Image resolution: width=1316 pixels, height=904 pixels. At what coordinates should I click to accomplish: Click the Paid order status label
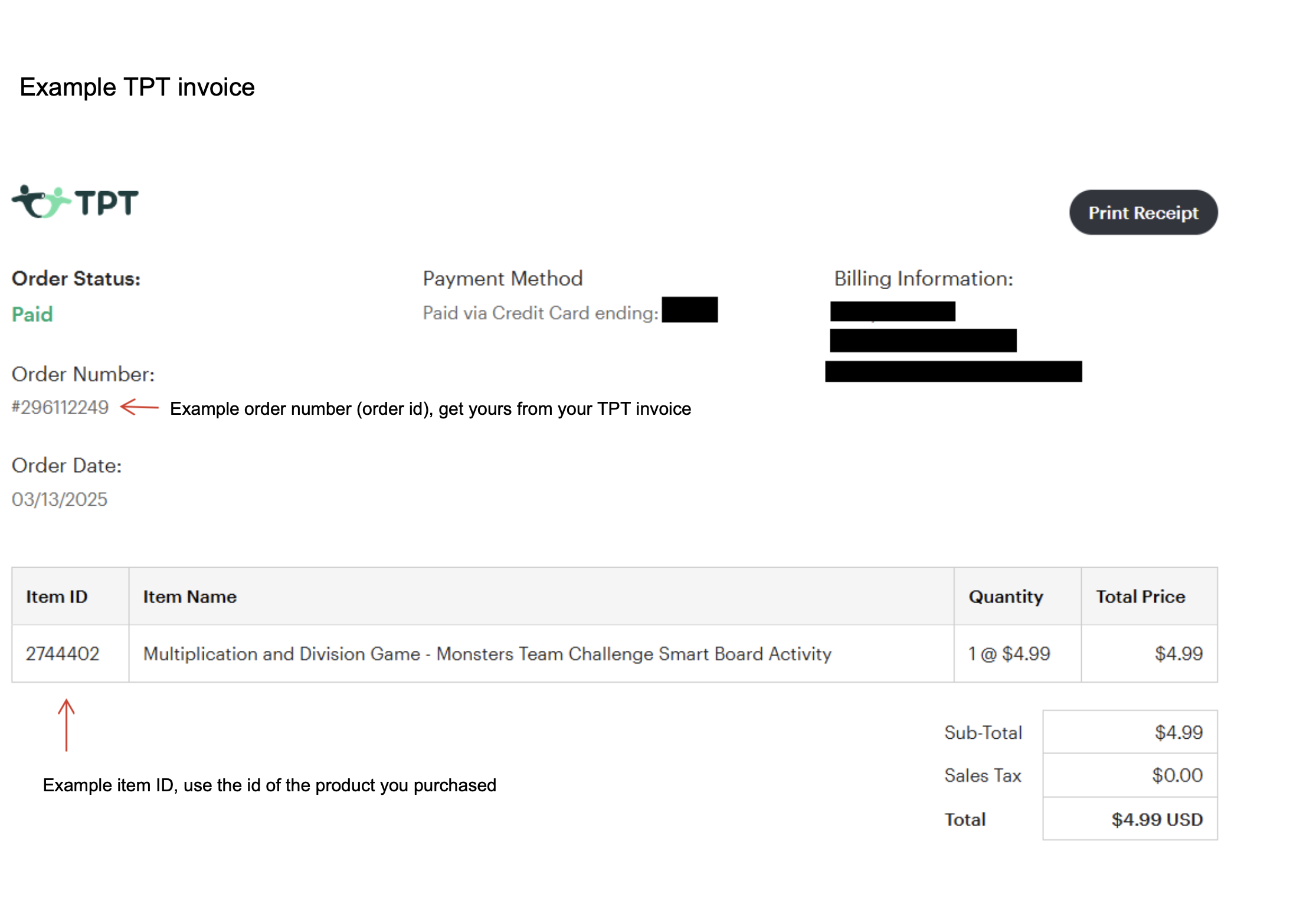(31, 314)
